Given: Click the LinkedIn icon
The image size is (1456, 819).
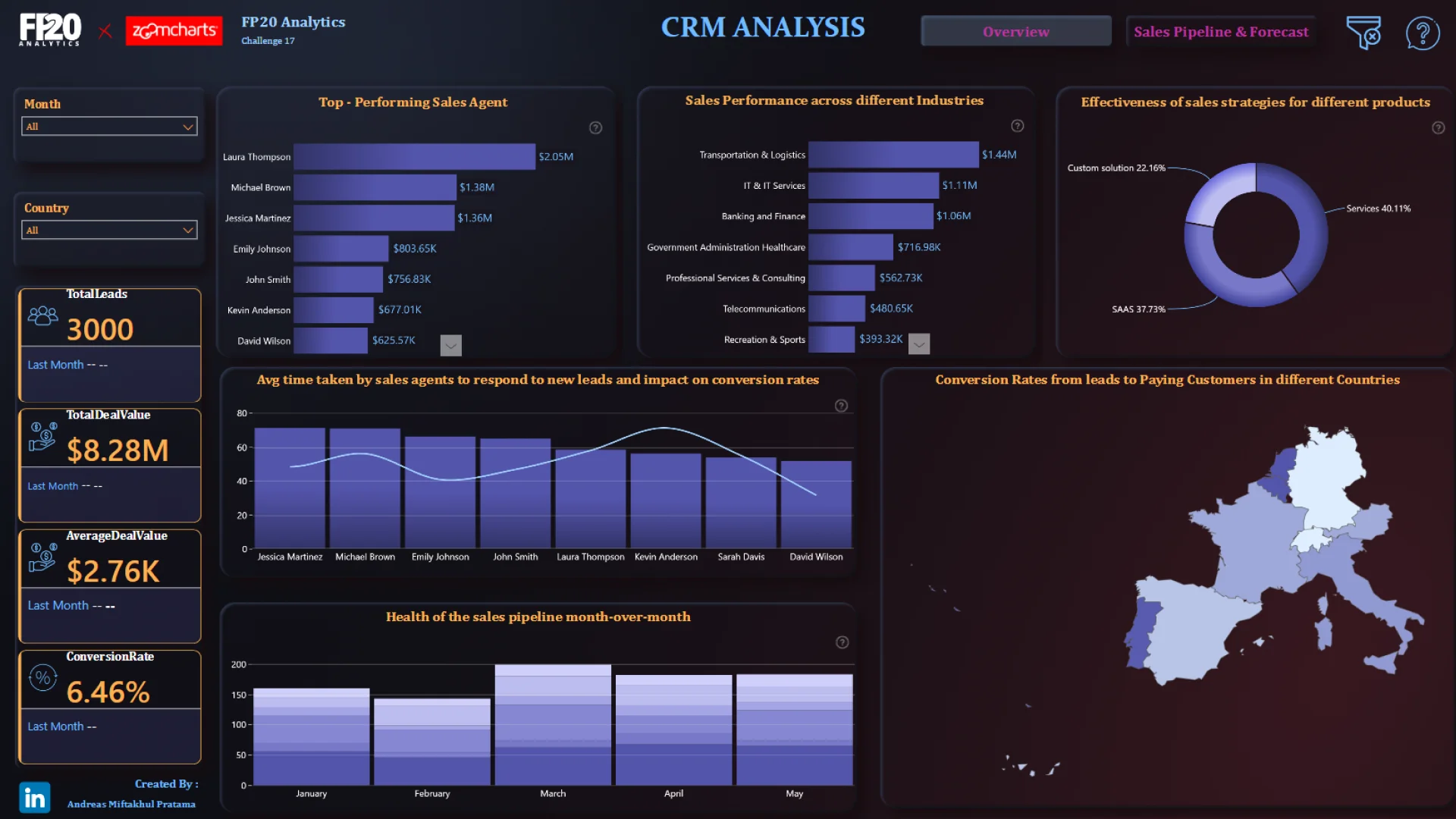Looking at the screenshot, I should 35,797.
